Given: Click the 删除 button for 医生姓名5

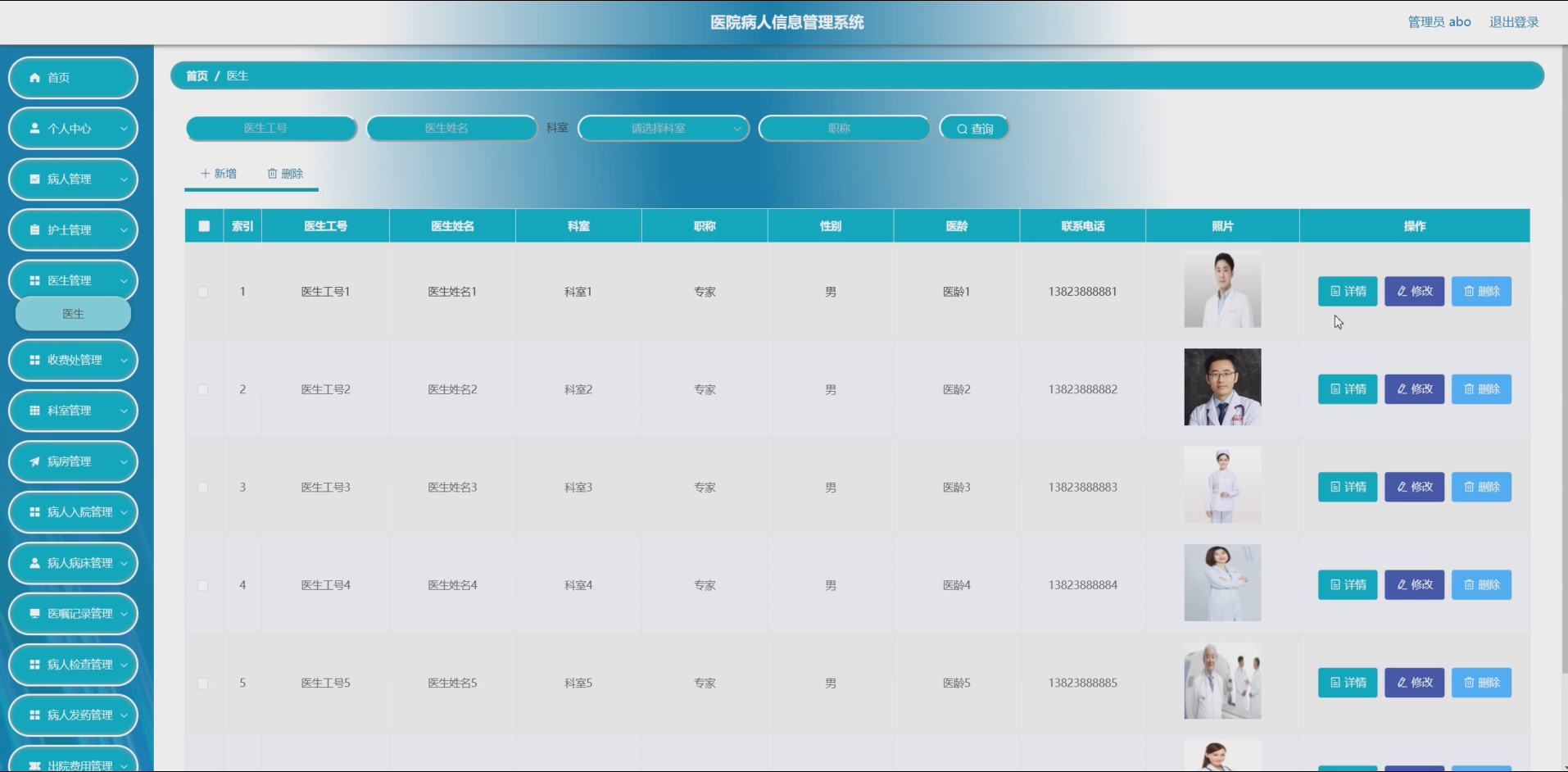Looking at the screenshot, I should (x=1481, y=683).
